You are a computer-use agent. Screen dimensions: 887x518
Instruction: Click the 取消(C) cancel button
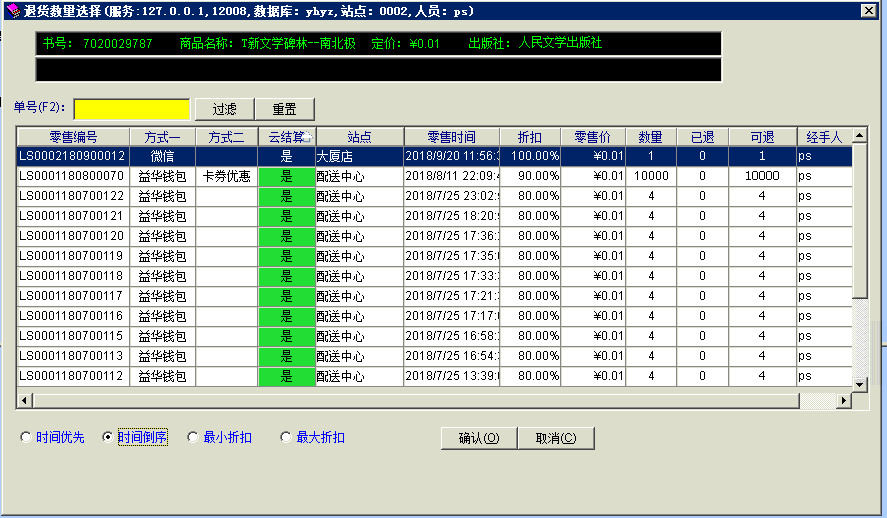pyautogui.click(x=555, y=438)
